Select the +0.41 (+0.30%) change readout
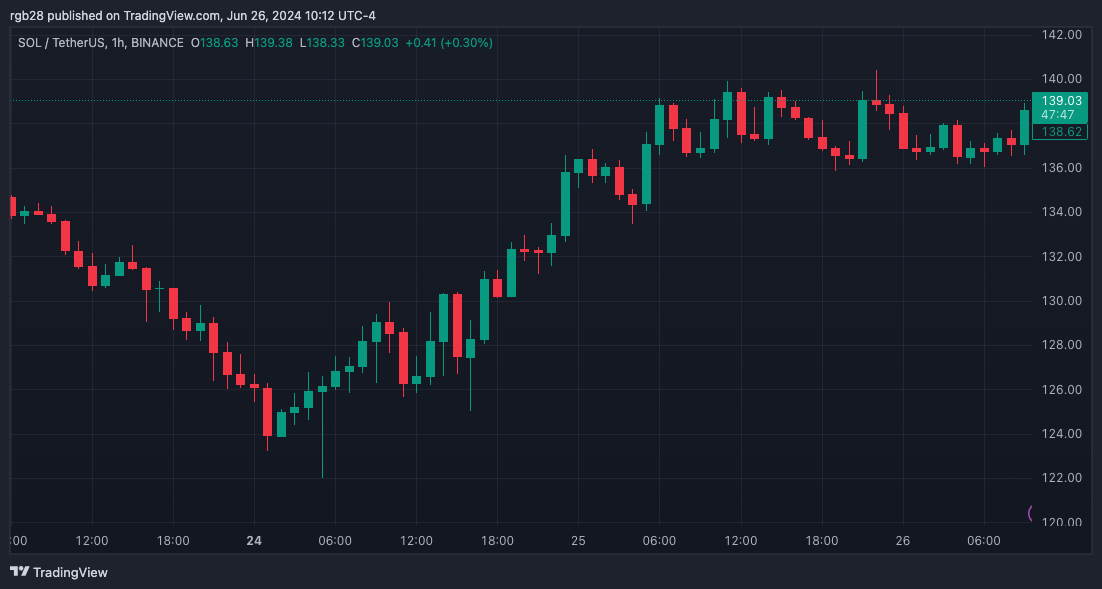The width and height of the screenshot is (1102, 589). point(449,43)
